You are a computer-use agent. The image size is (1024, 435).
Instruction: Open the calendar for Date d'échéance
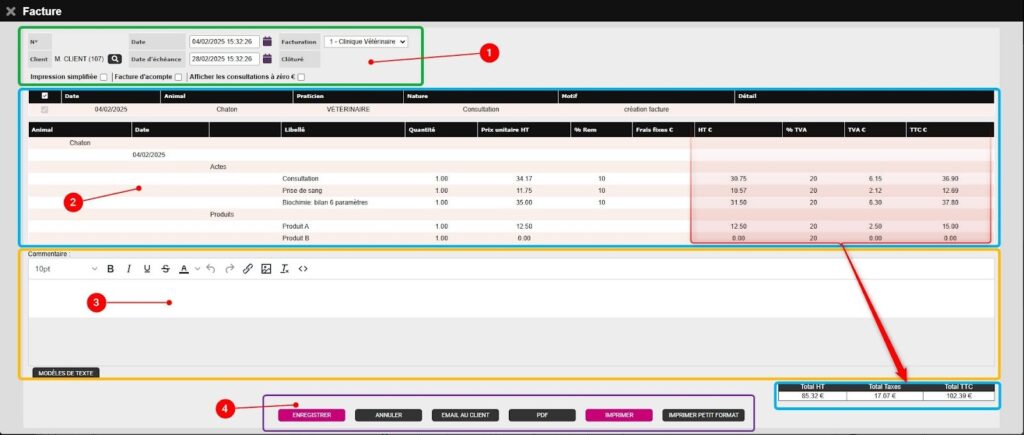(x=267, y=59)
